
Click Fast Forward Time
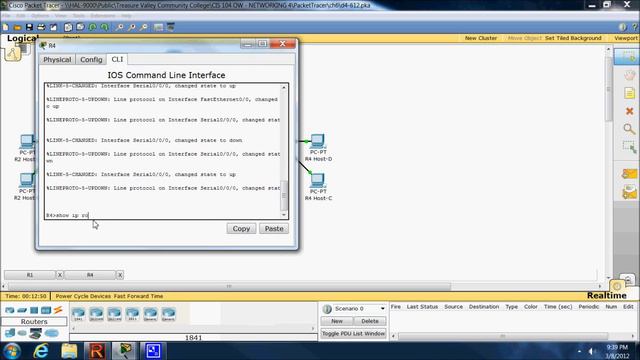pos(138,296)
